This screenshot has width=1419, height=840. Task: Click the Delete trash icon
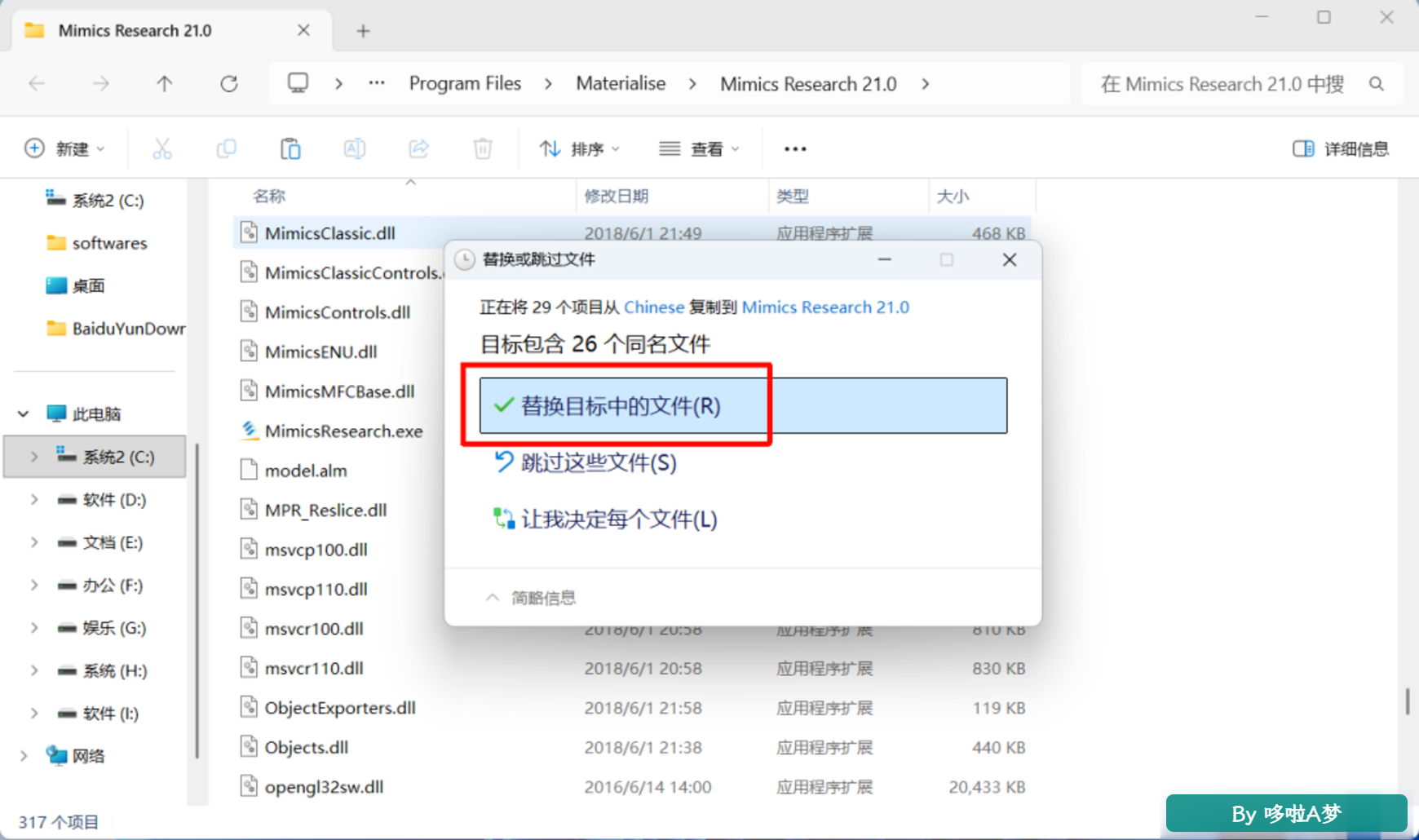click(483, 148)
